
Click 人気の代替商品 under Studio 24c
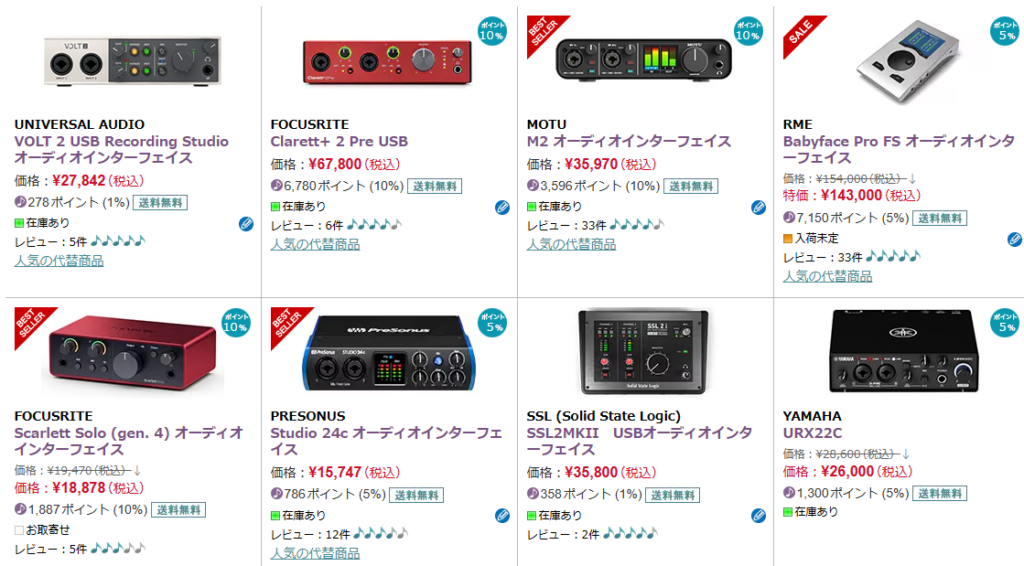pyautogui.click(x=315, y=553)
